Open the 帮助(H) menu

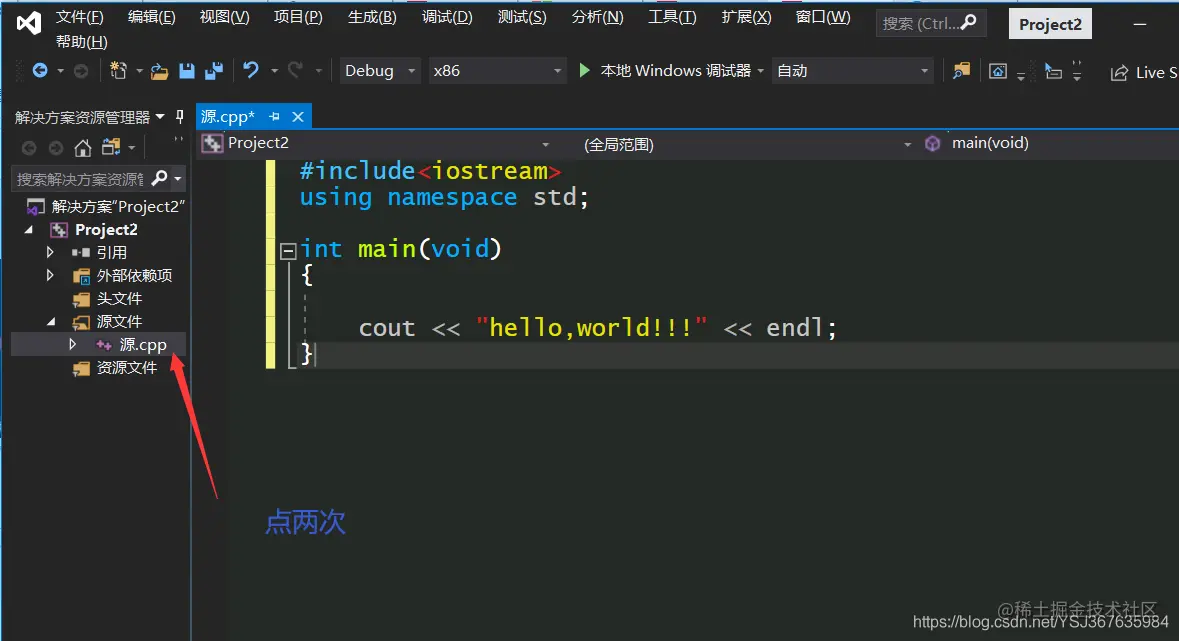(81, 42)
